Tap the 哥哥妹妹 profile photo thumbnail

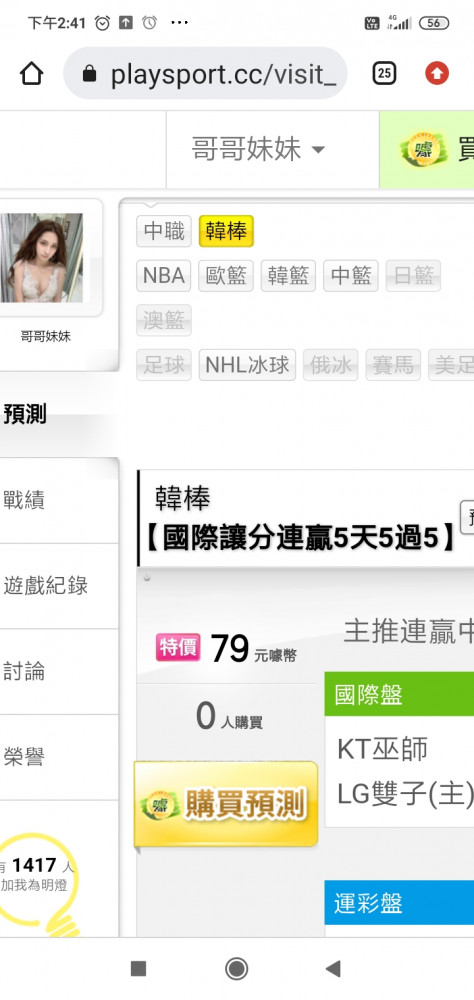[x=42, y=258]
